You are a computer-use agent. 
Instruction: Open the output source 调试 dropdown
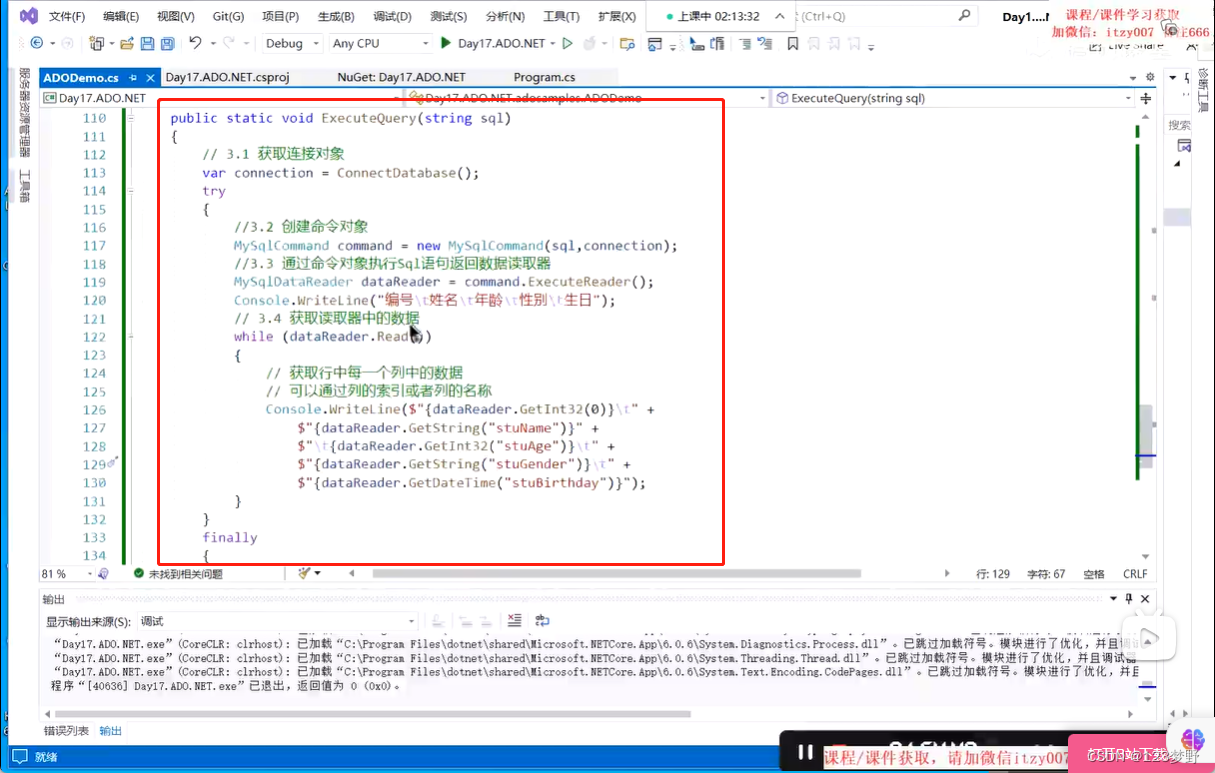pyautogui.click(x=277, y=621)
